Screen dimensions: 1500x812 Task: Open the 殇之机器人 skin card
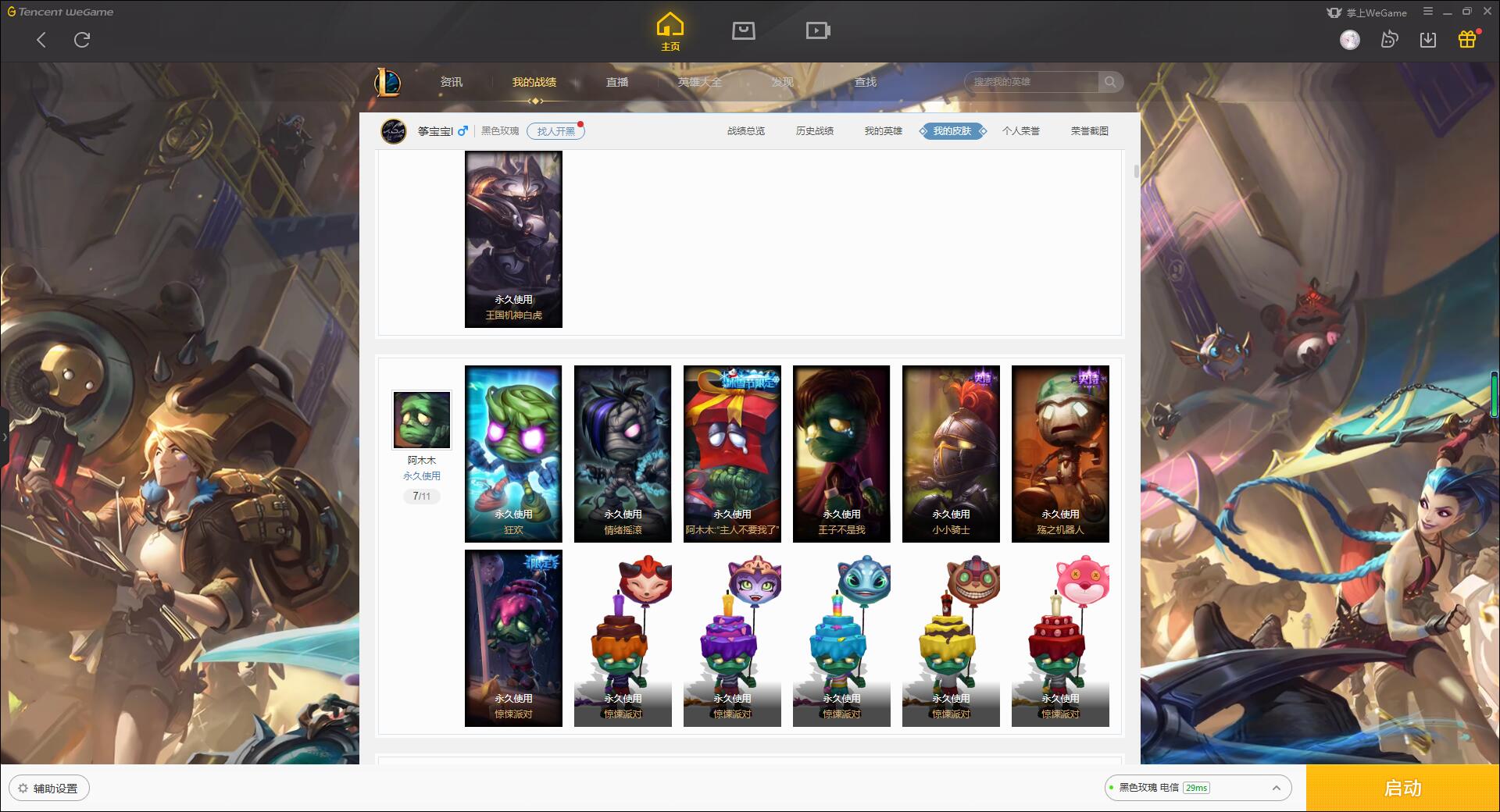tap(1060, 454)
